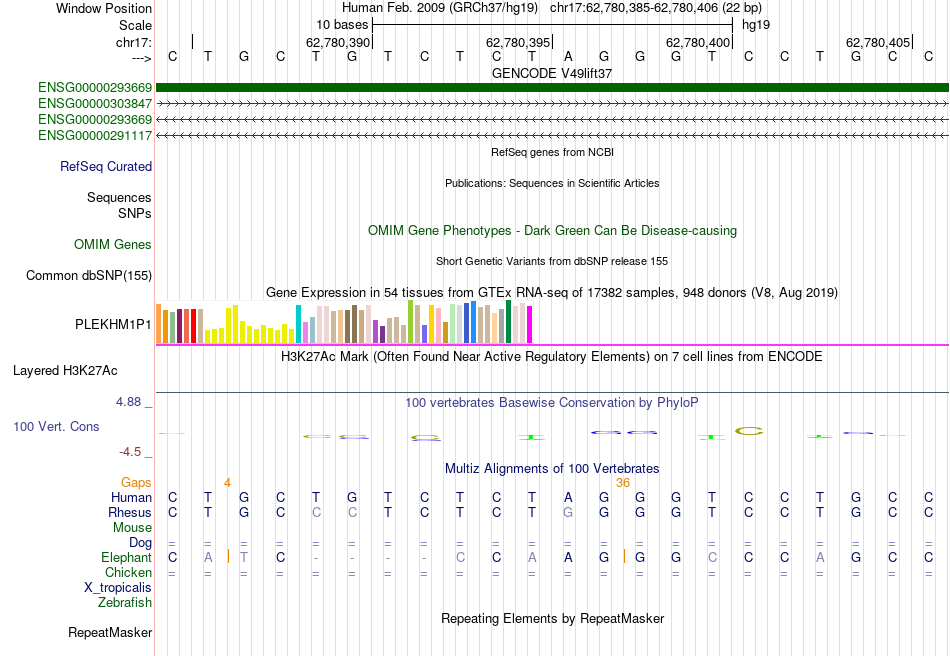Click the Sequences track label
950x656 pixels.
point(119,197)
